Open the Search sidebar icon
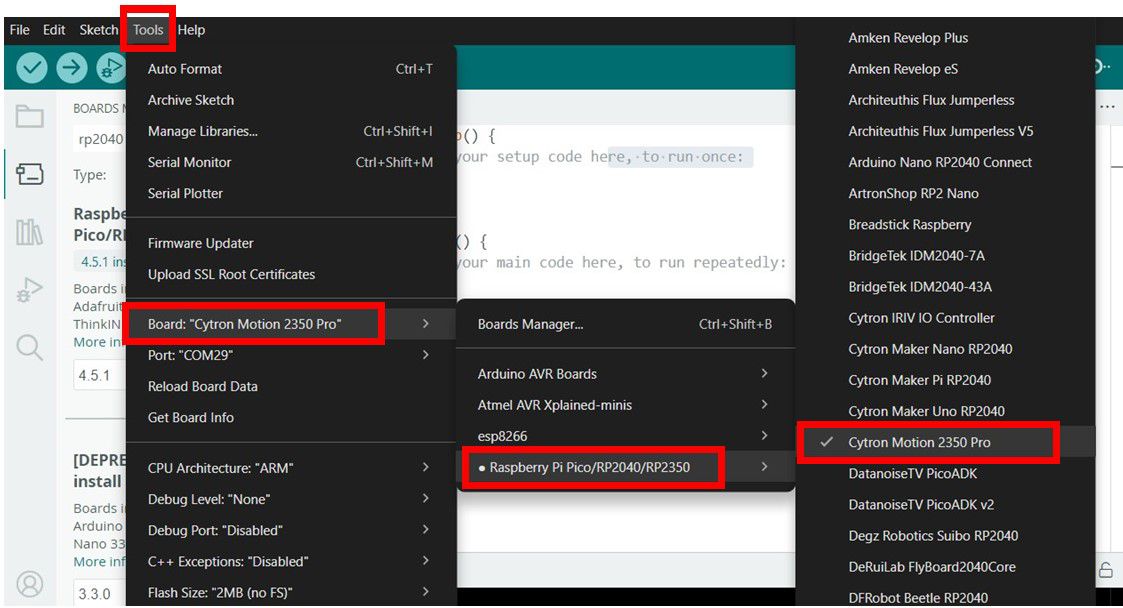This screenshot has width=1123, height=608. click(30, 348)
